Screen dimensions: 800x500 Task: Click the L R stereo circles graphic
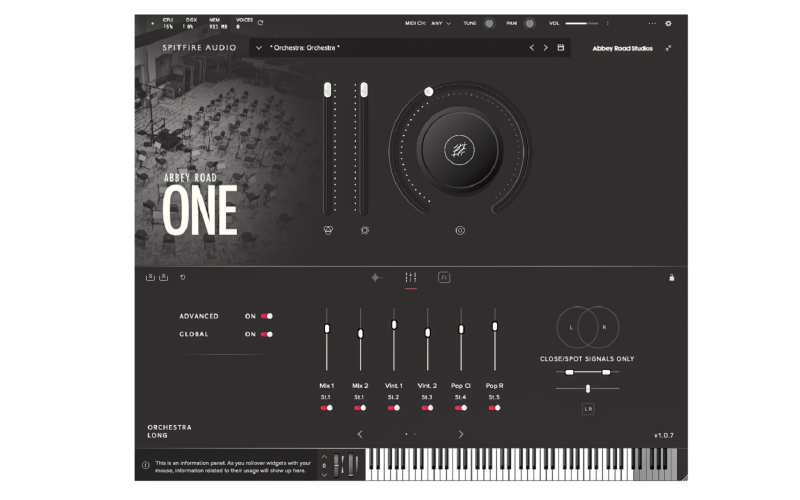click(587, 327)
